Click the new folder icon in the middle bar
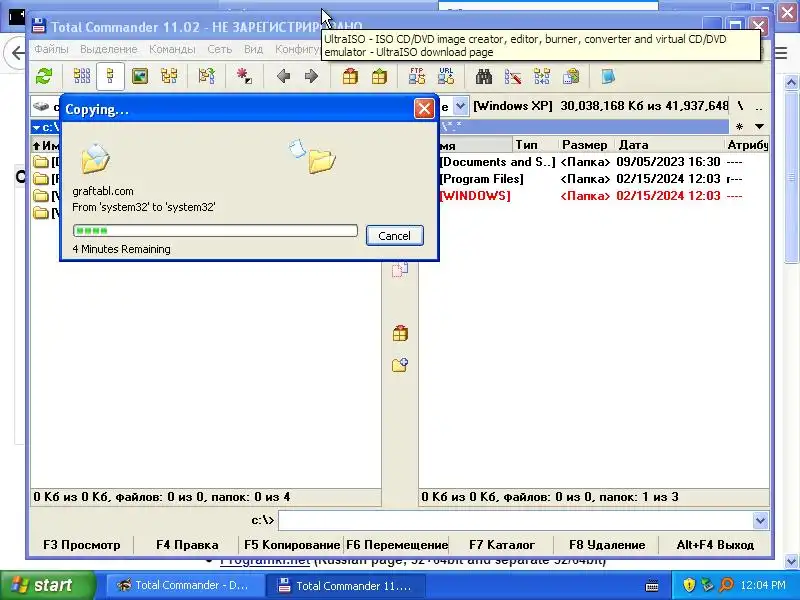 [x=400, y=365]
